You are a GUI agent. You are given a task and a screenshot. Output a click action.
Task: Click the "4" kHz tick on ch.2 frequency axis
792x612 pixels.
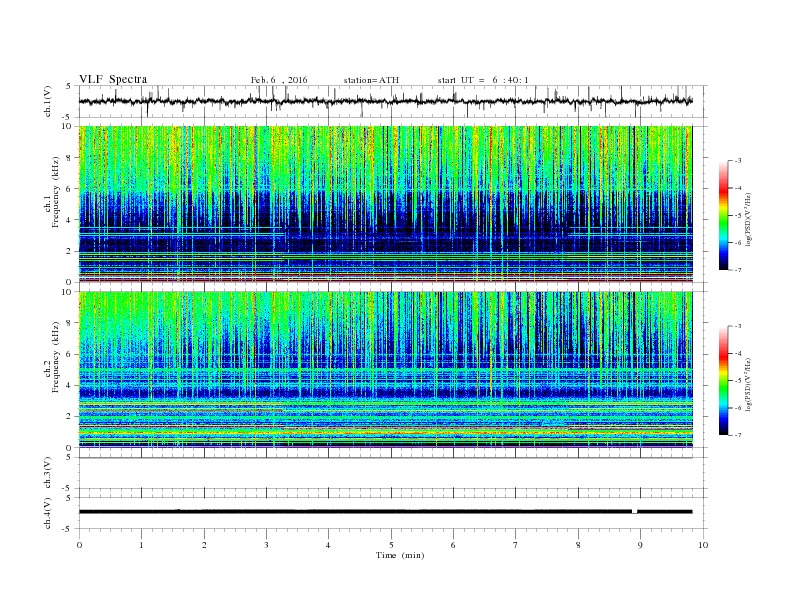(x=70, y=385)
